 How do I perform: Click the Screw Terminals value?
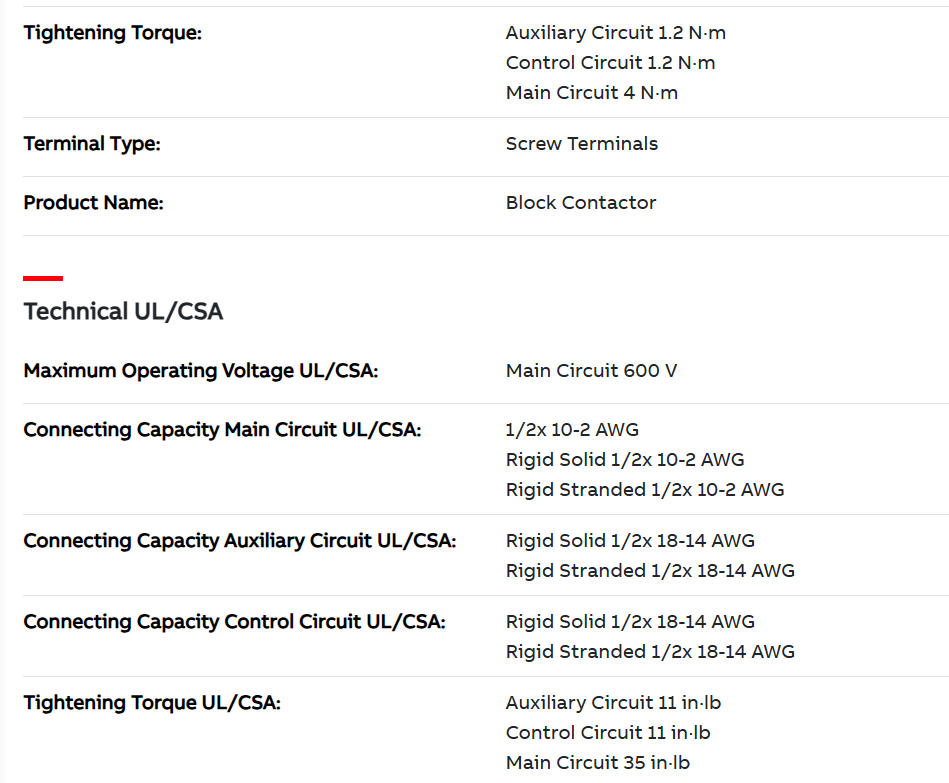click(x=582, y=144)
